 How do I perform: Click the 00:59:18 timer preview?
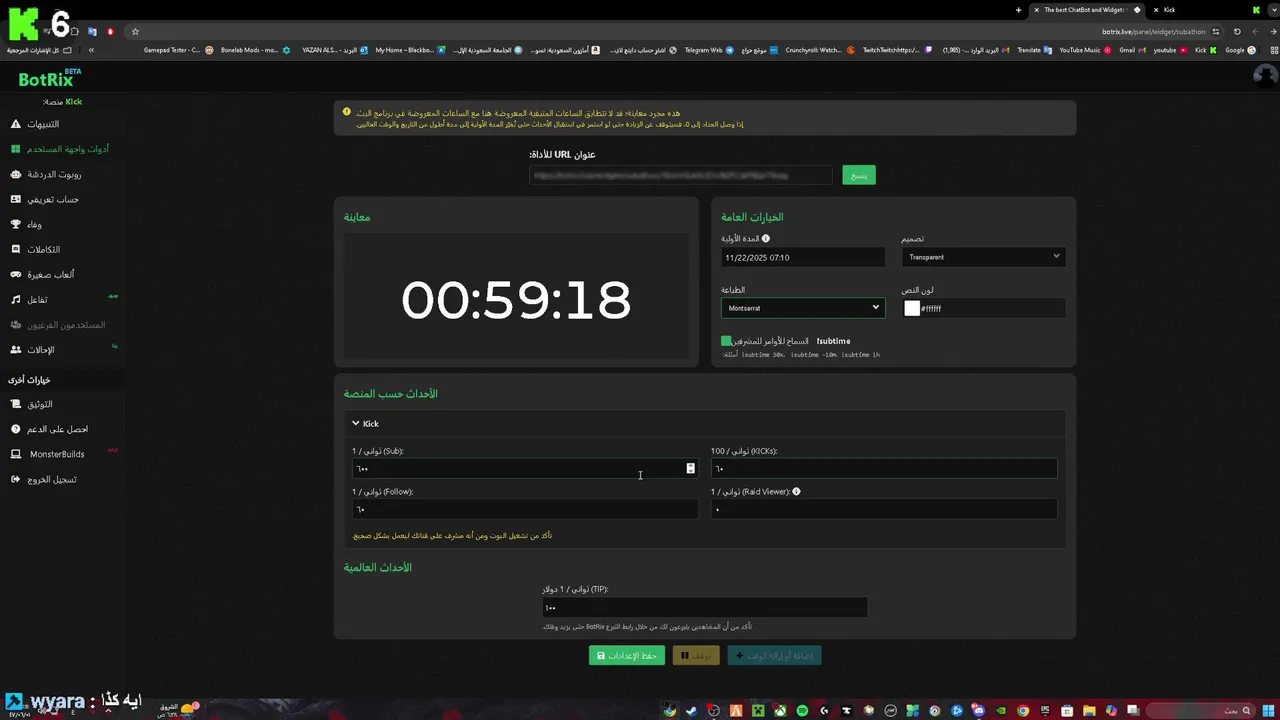(516, 299)
